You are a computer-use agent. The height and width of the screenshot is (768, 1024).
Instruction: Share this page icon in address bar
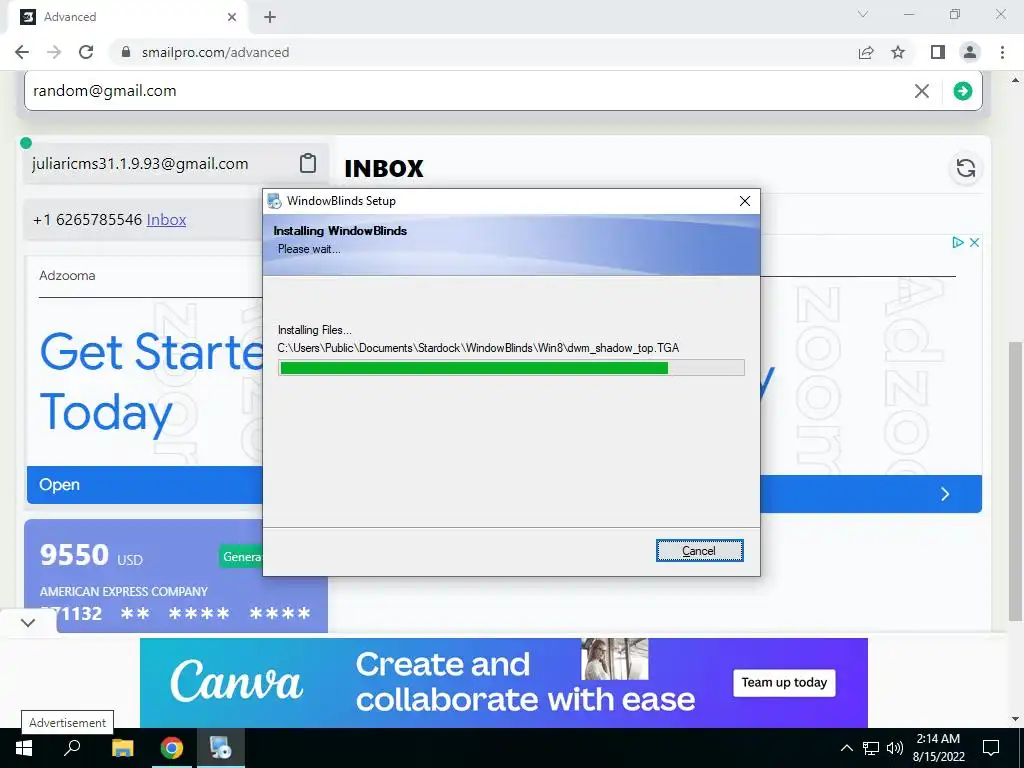pyautogui.click(x=866, y=52)
